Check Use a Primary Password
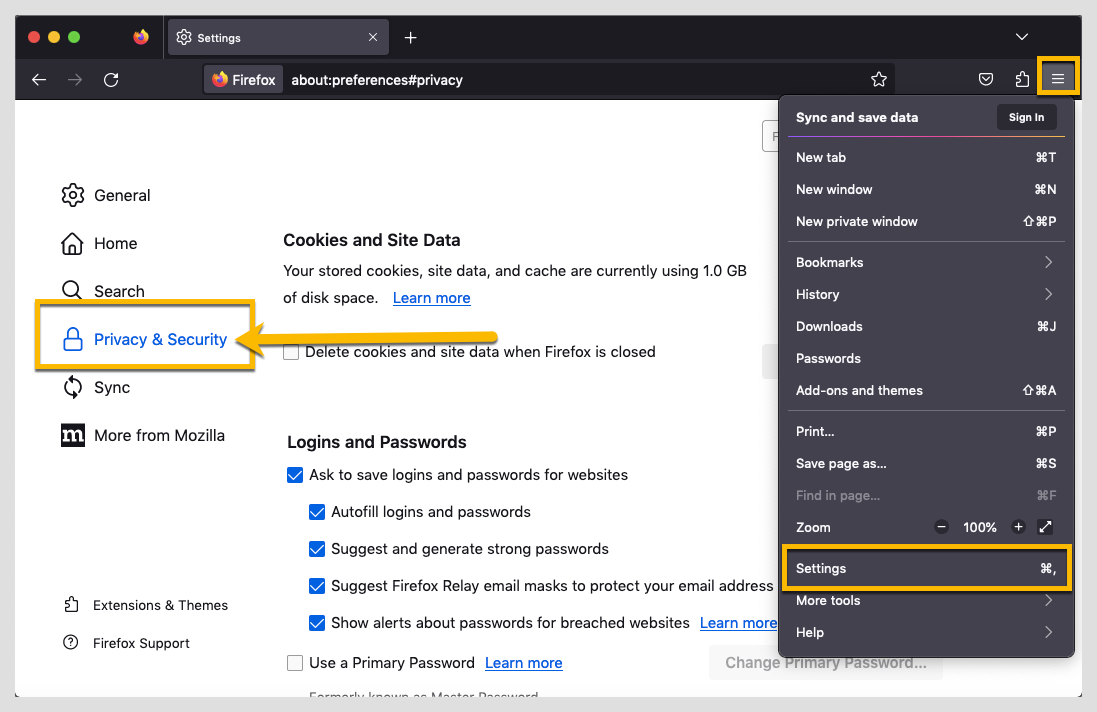Viewport: 1097px width, 712px height. tap(295, 662)
